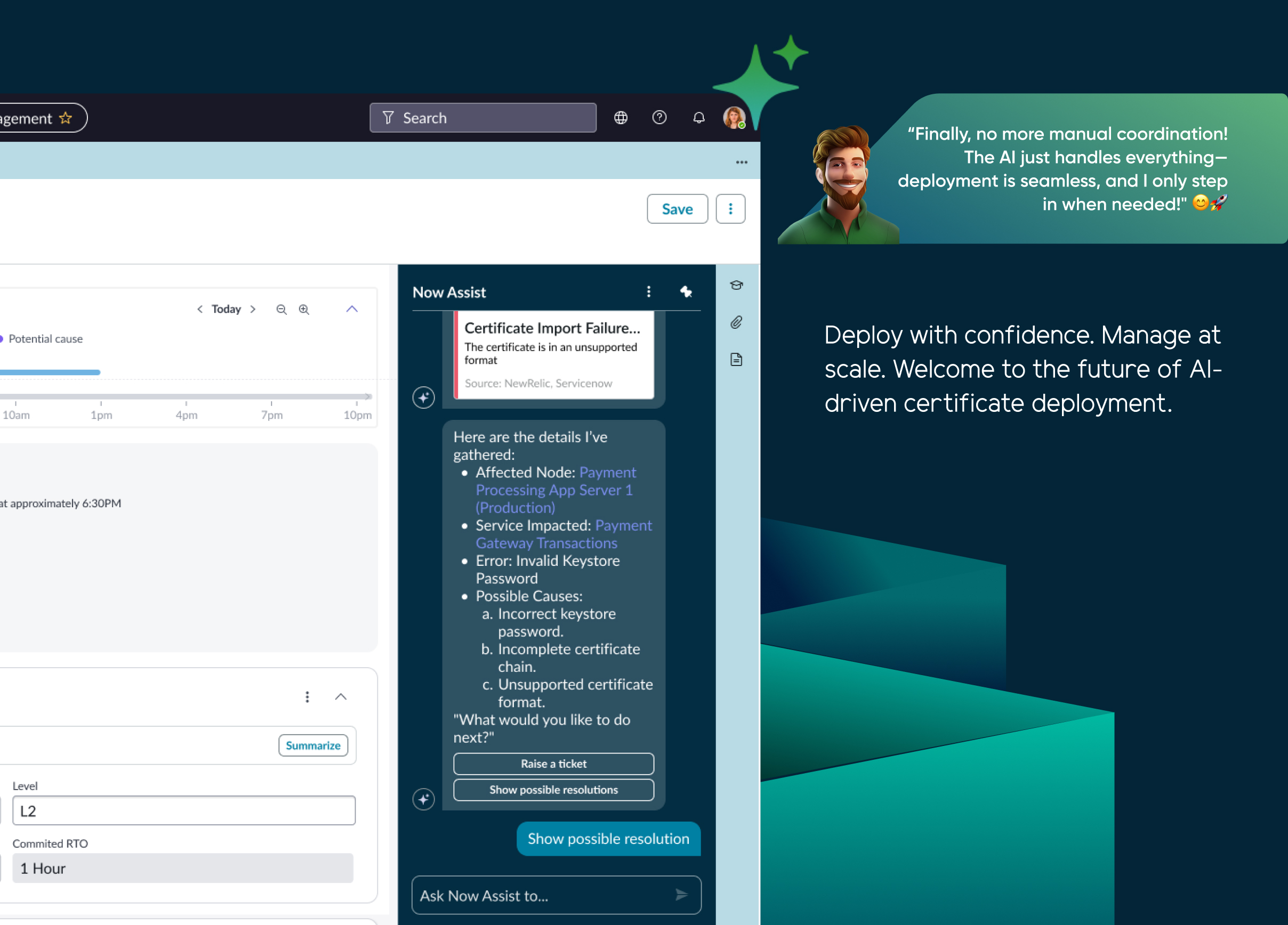Viewport: 1288px width, 925px height.
Task: Open the notifications bell
Action: [x=698, y=118]
